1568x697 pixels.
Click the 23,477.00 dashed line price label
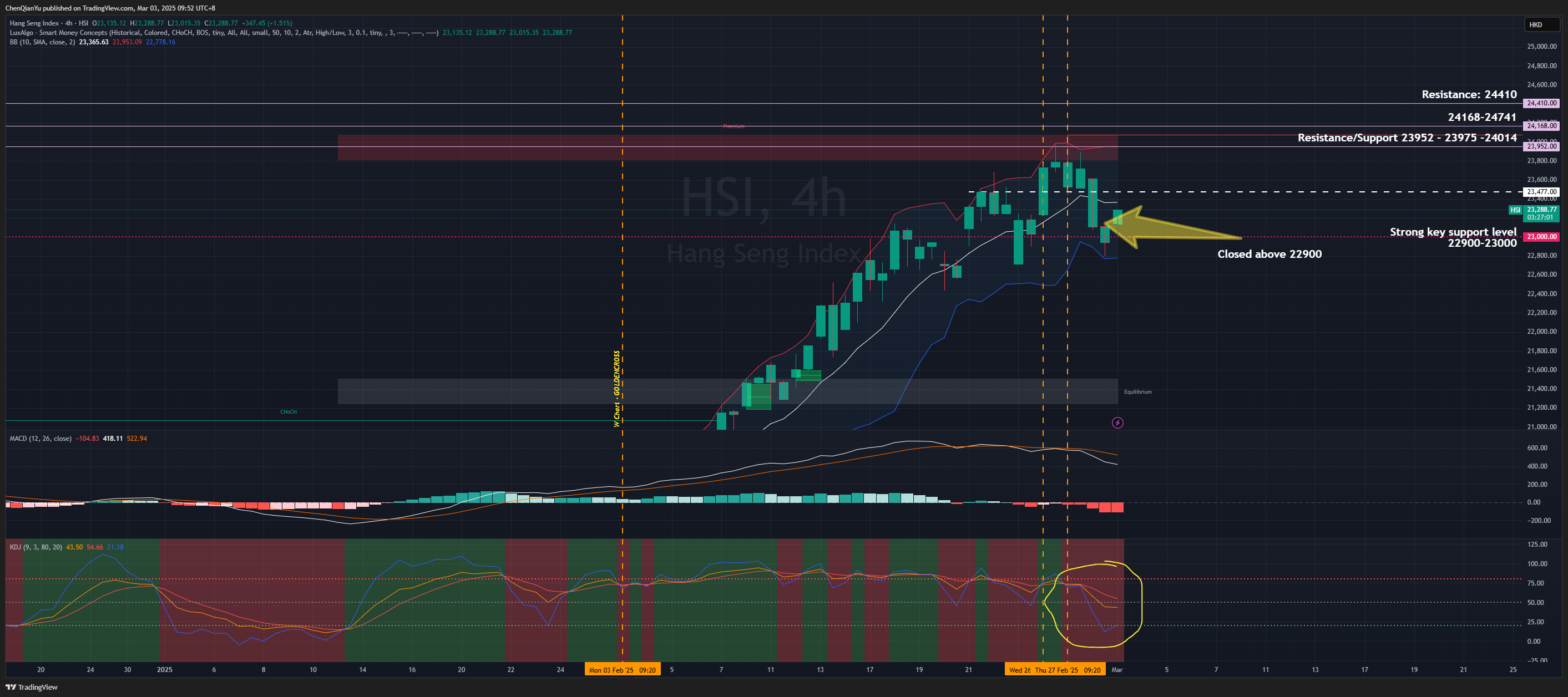coord(1541,192)
